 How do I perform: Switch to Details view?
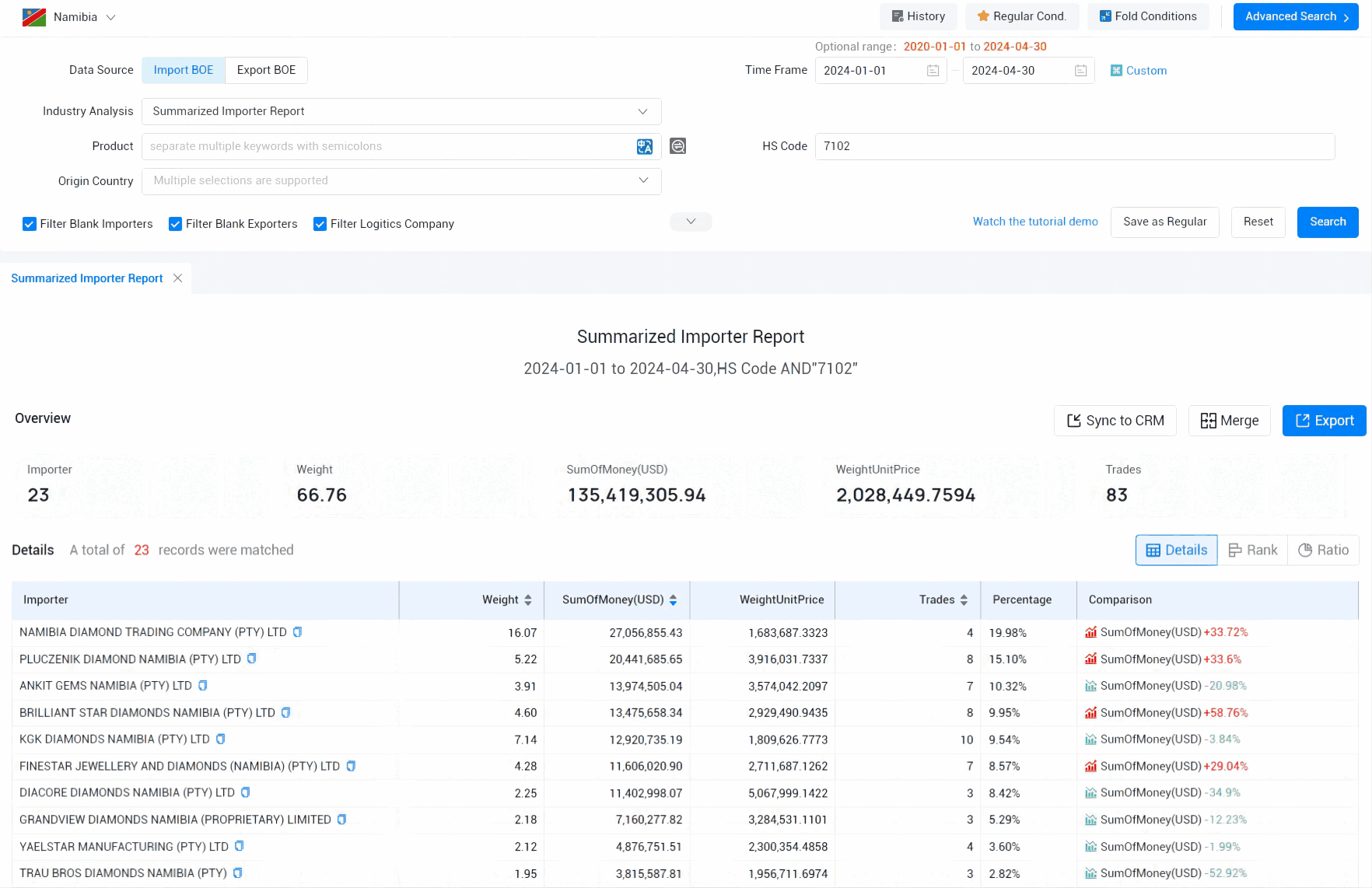(x=1177, y=551)
